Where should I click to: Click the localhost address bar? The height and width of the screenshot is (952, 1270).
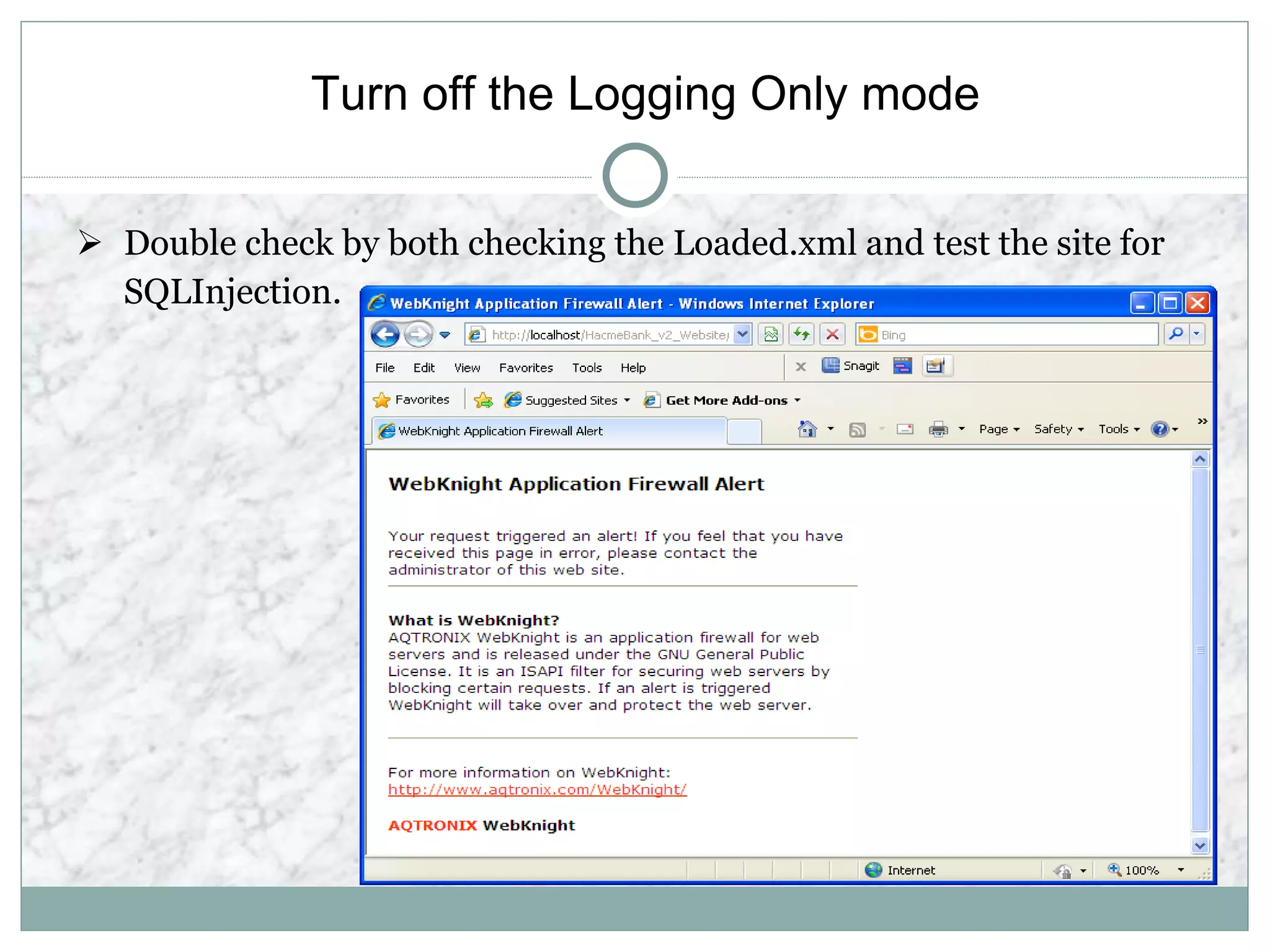tap(600, 335)
